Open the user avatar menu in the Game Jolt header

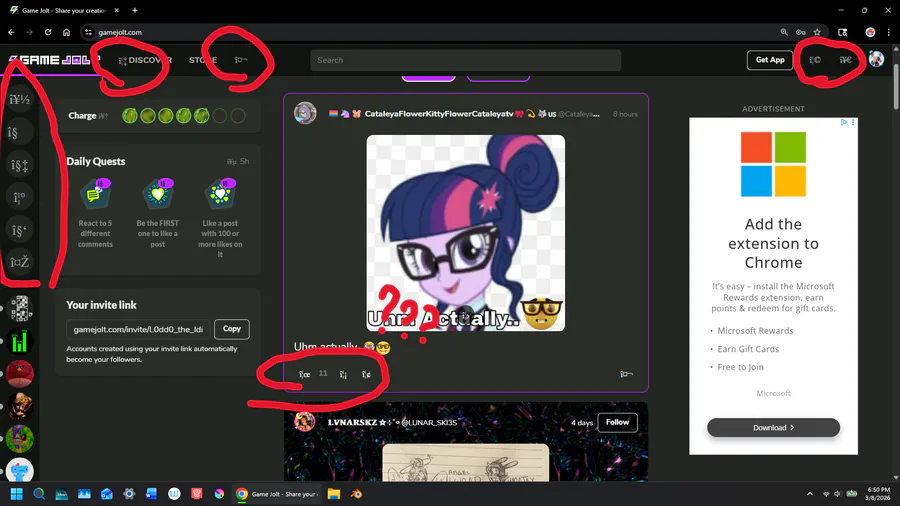coord(876,59)
